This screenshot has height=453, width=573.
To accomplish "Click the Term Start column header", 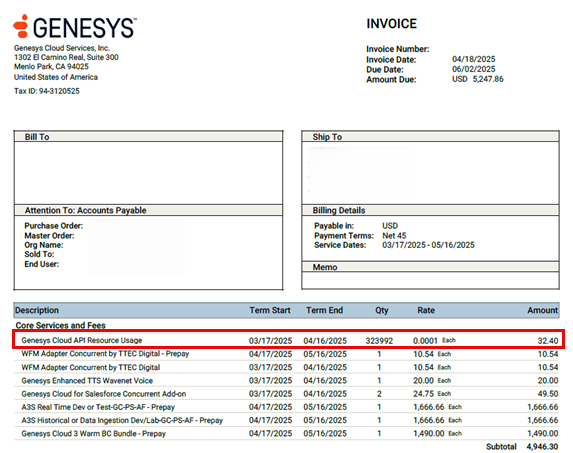I will point(270,310).
